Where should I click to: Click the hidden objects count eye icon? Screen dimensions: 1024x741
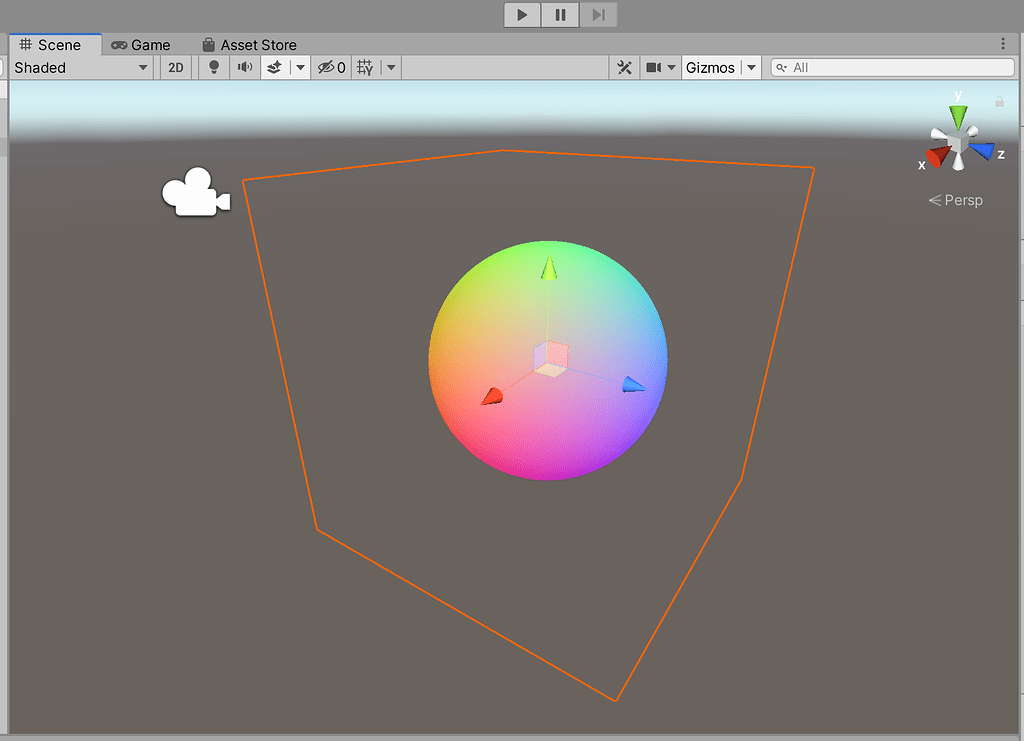click(325, 67)
